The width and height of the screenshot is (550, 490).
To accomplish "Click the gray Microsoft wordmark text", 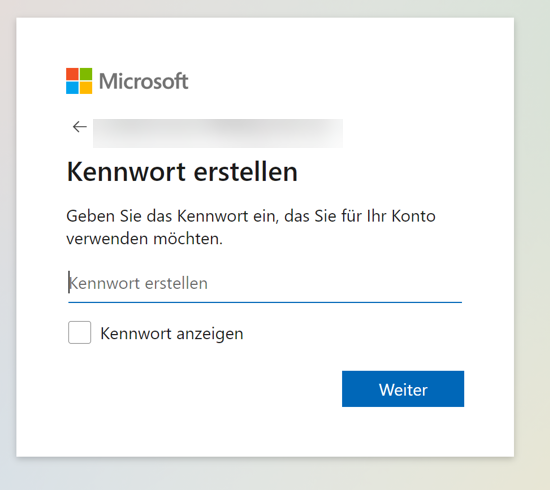I will (144, 81).
